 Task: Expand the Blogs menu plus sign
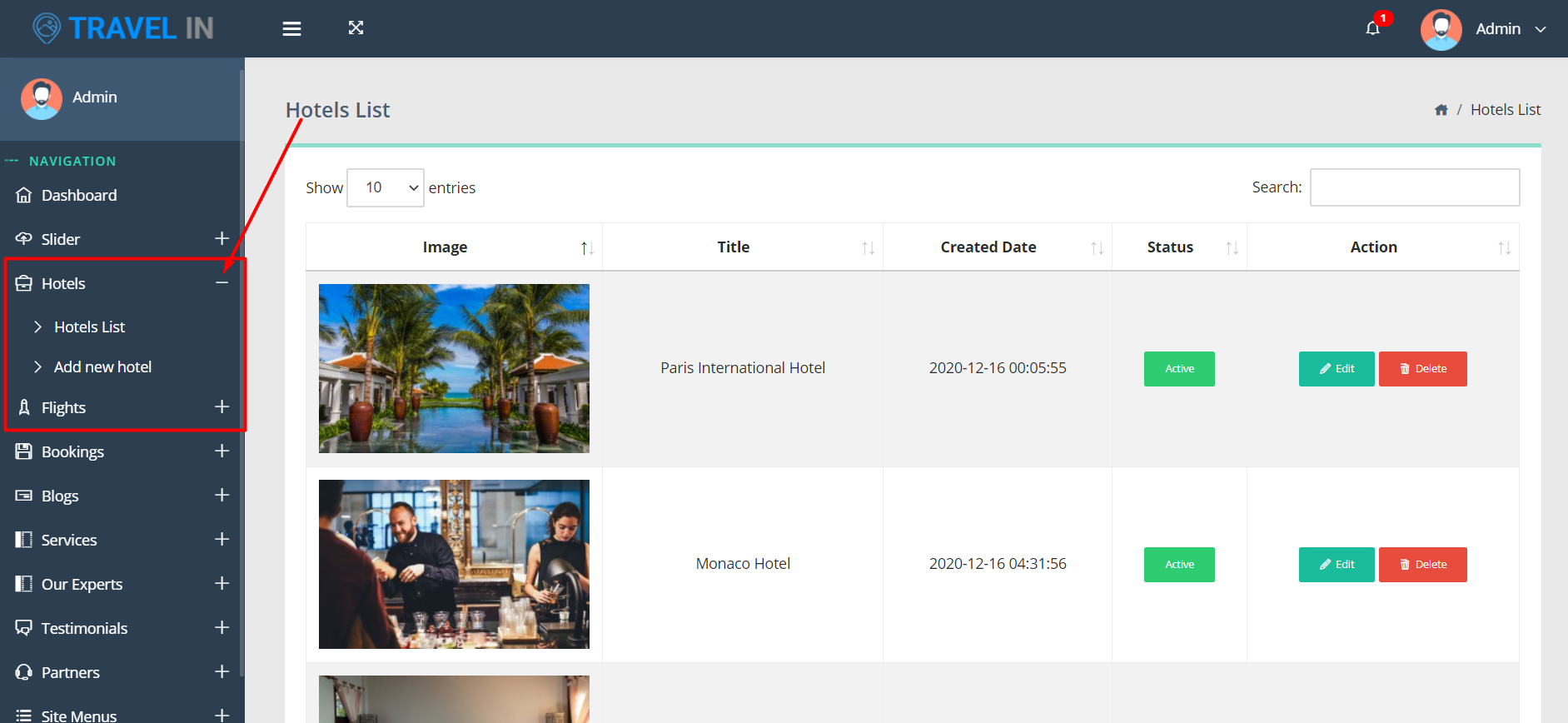(222, 495)
